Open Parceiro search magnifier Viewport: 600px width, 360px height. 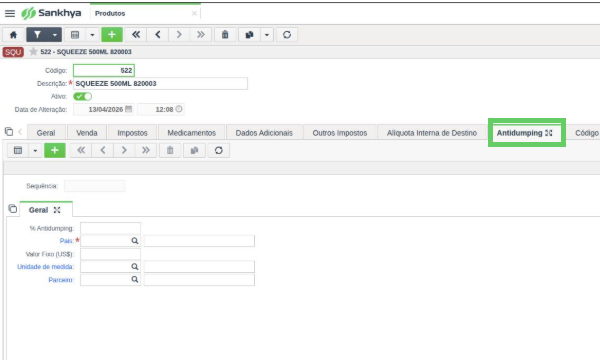(135, 279)
